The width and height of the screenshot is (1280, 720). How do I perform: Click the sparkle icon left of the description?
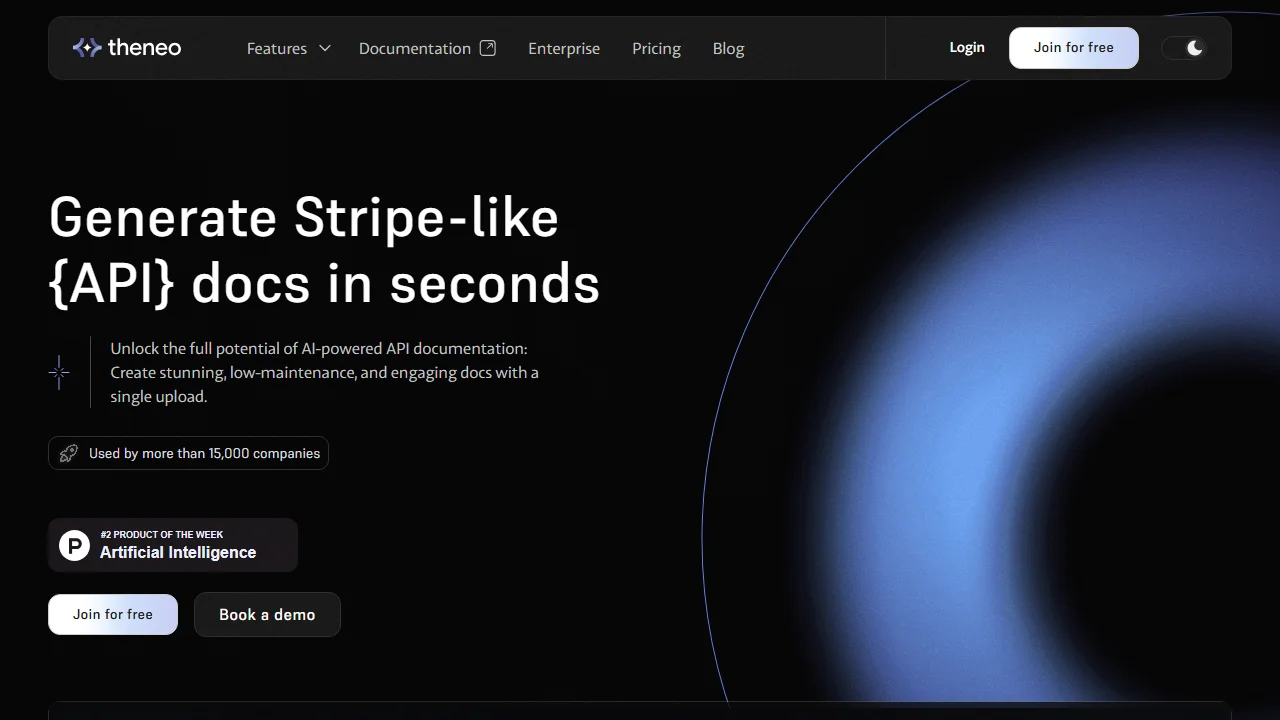tap(59, 373)
